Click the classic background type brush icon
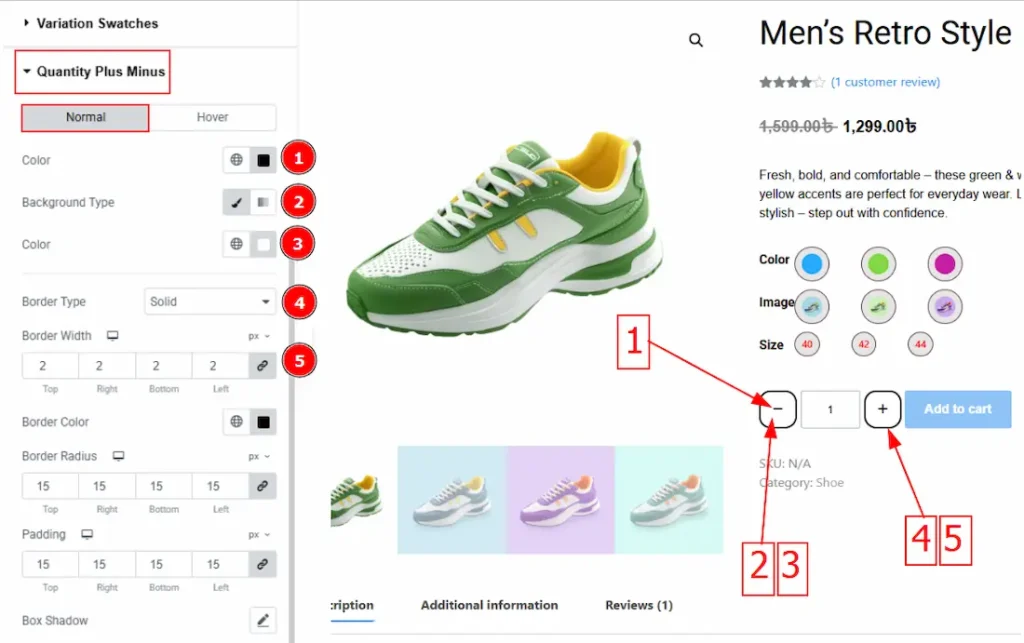1024x643 pixels. 236,202
